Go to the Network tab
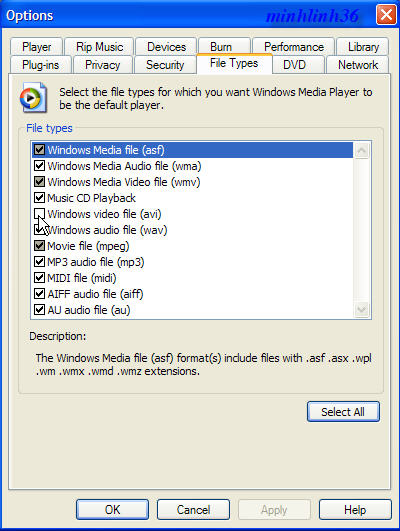The image size is (400, 531). [358, 65]
